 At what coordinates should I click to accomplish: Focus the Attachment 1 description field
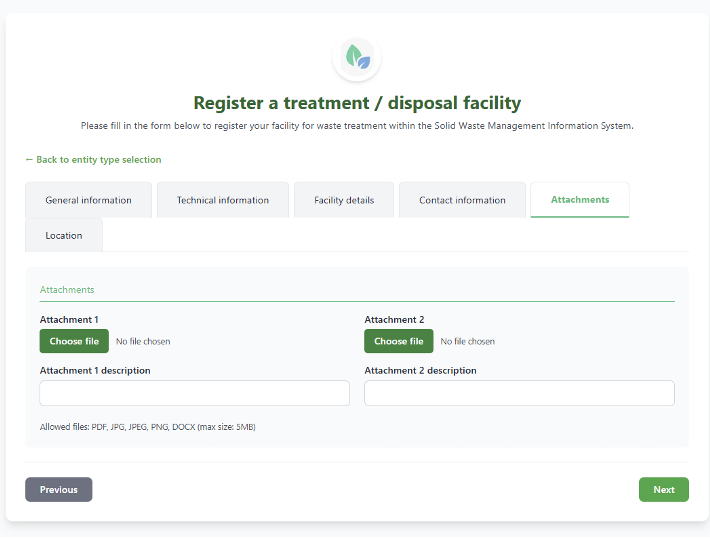(x=195, y=393)
